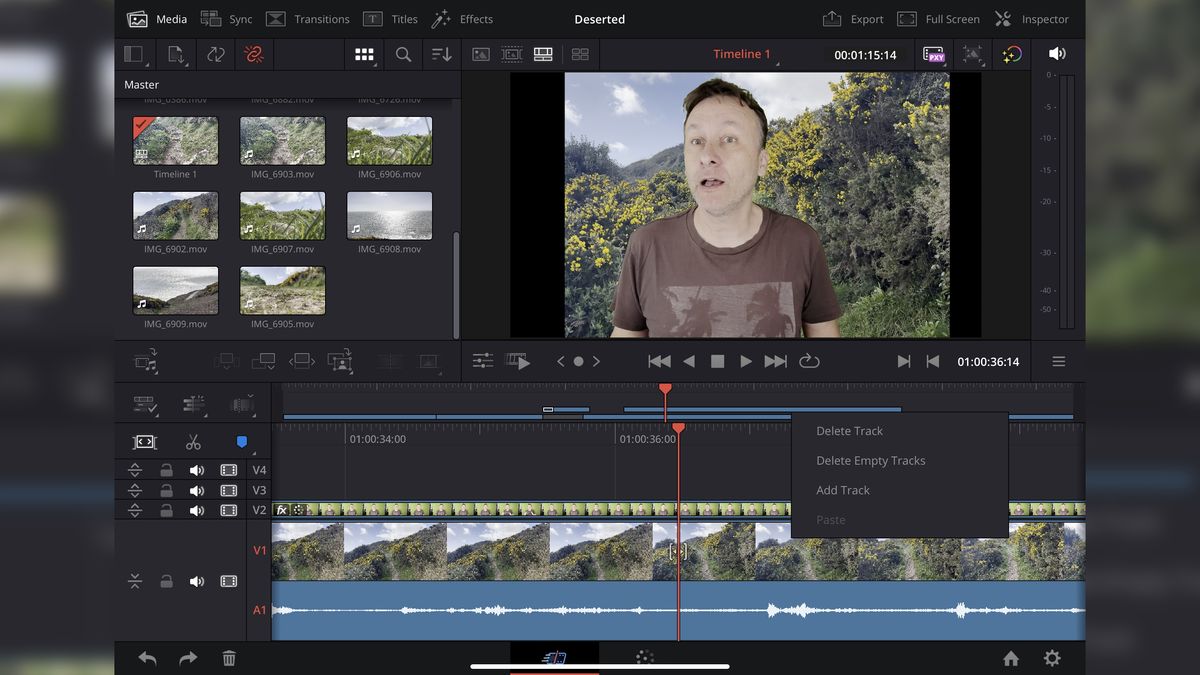Open the Inspector panel

point(1035,18)
